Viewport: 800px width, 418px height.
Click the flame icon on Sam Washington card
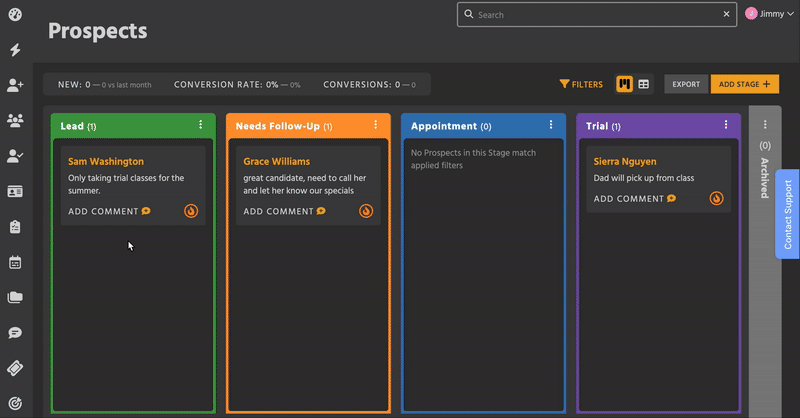click(x=191, y=211)
